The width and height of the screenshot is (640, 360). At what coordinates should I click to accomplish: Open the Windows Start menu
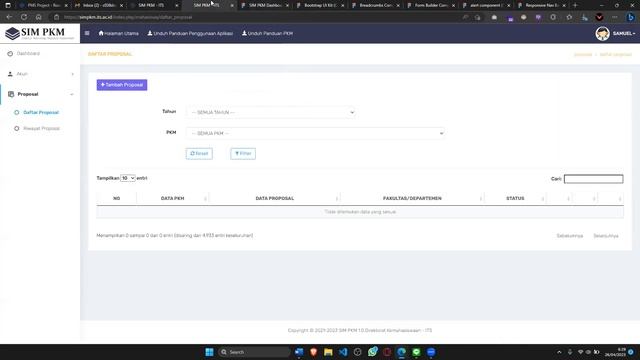pos(209,352)
